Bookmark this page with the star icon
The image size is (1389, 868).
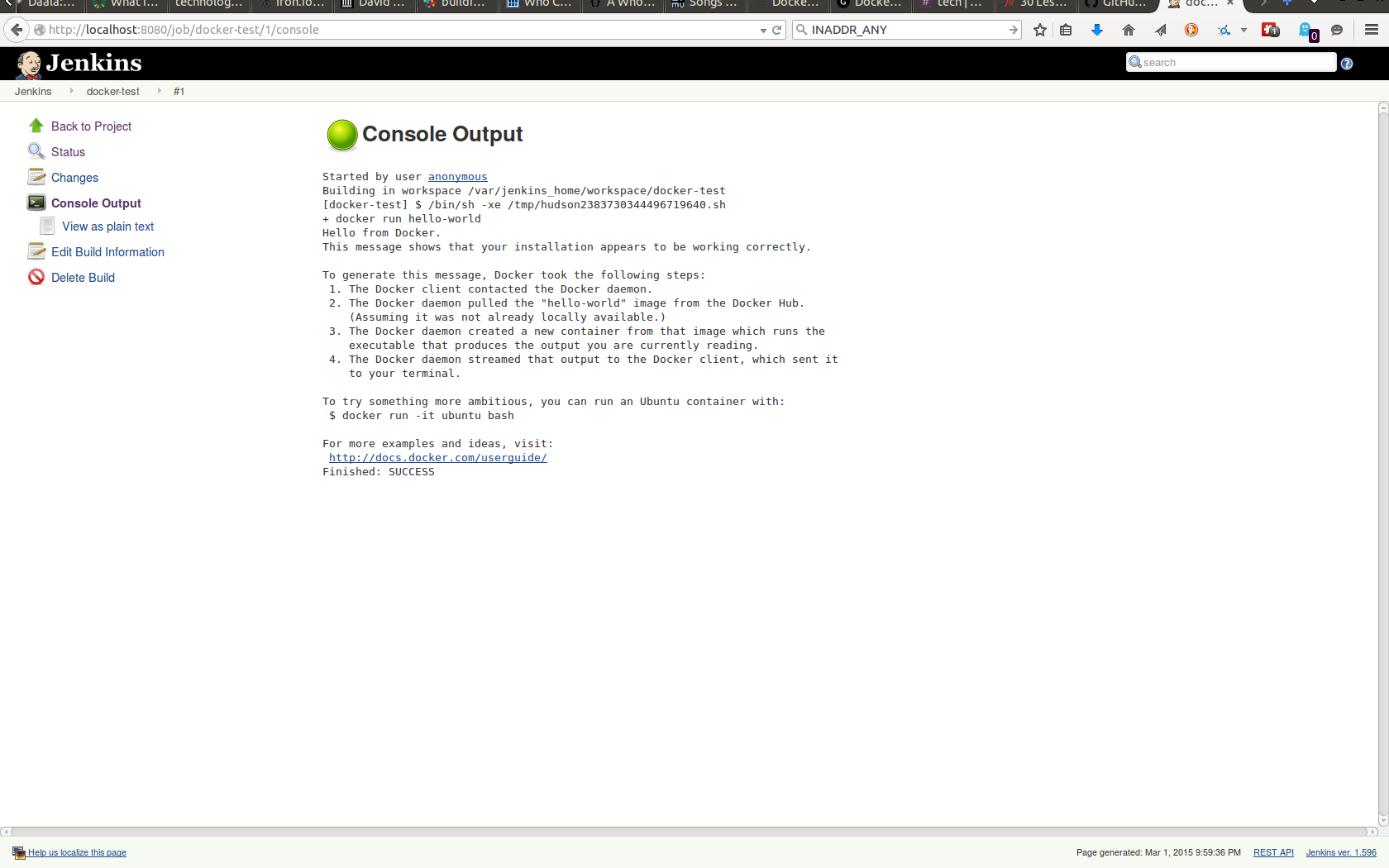point(1040,30)
